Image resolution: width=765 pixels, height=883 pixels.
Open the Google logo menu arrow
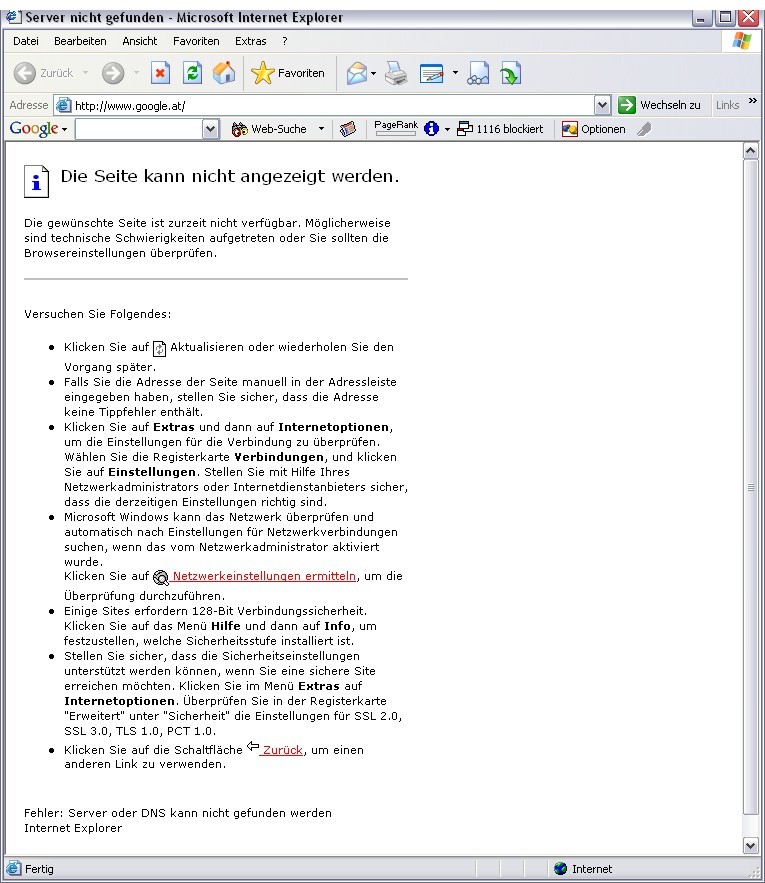tap(64, 130)
